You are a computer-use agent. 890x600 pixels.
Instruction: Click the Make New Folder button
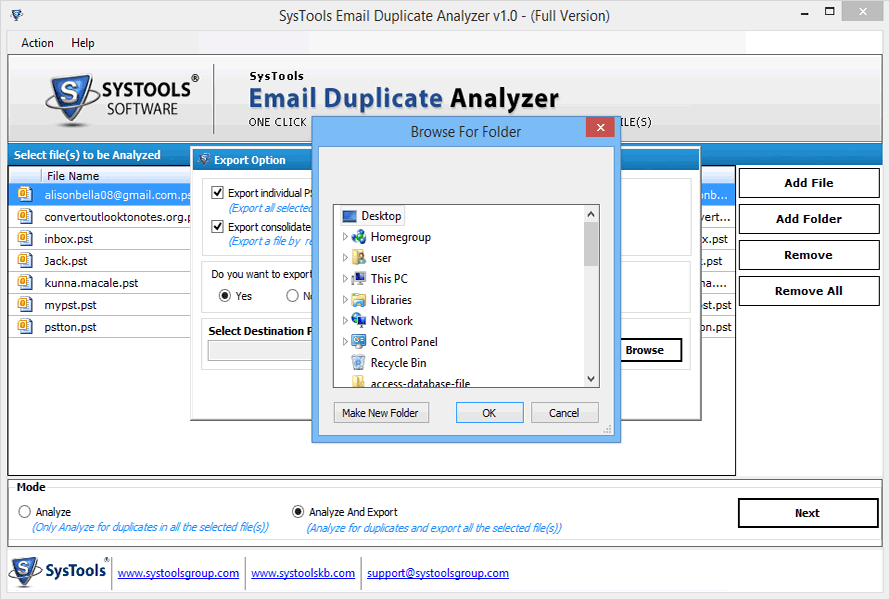point(380,413)
